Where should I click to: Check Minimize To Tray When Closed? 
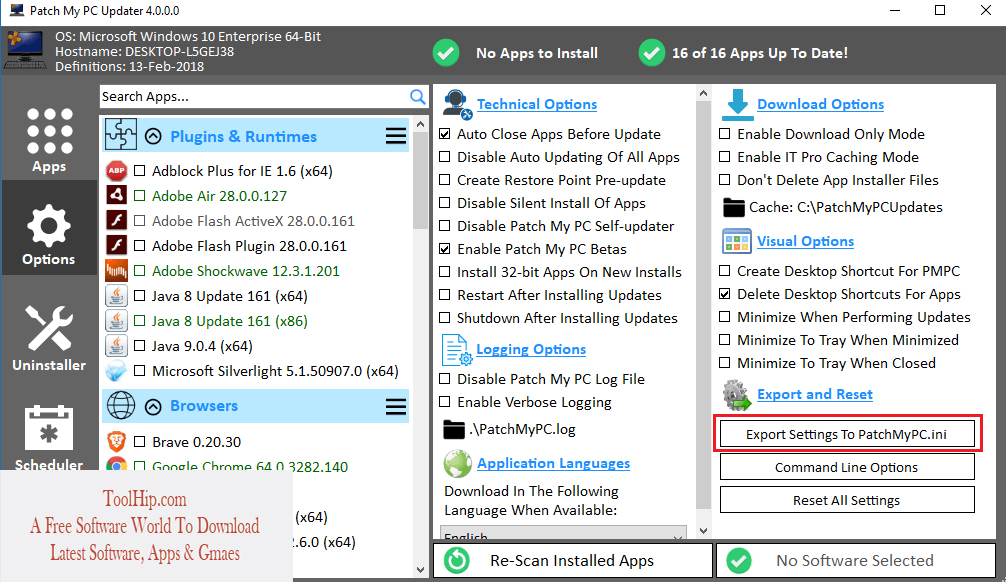tap(724, 363)
